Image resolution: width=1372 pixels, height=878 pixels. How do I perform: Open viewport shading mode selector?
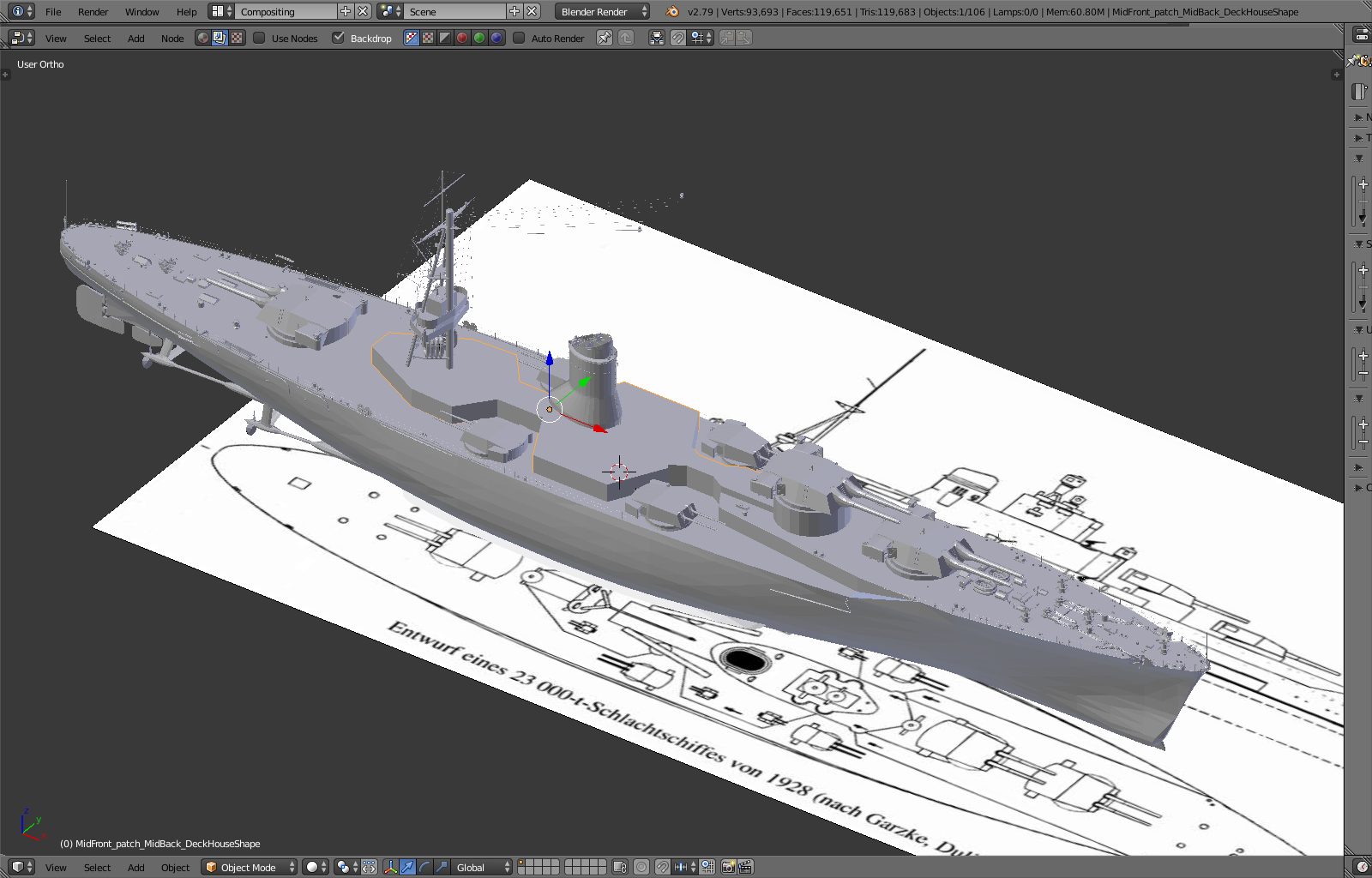point(316,867)
